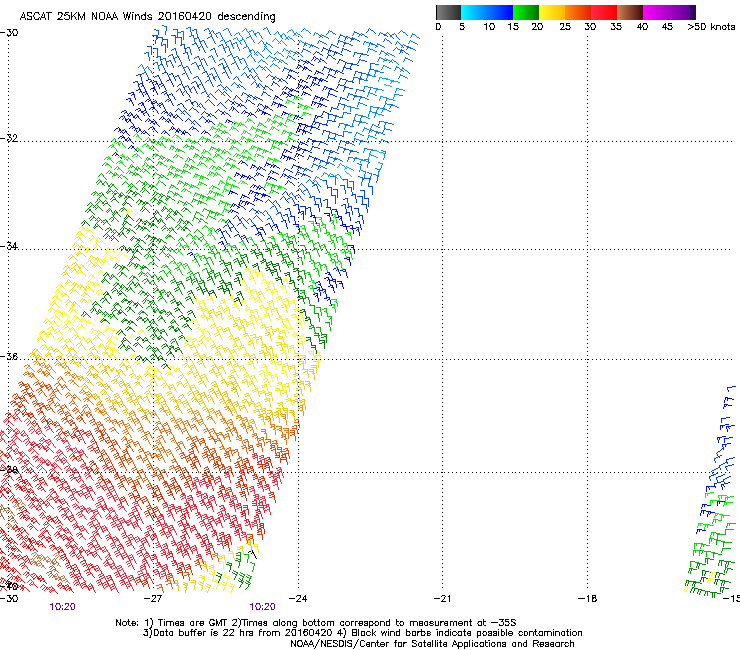Viewport: 740px width, 650px height.
Task: Click the note line starting 'Note: 1) Times are GMT'
Action: pos(316,623)
